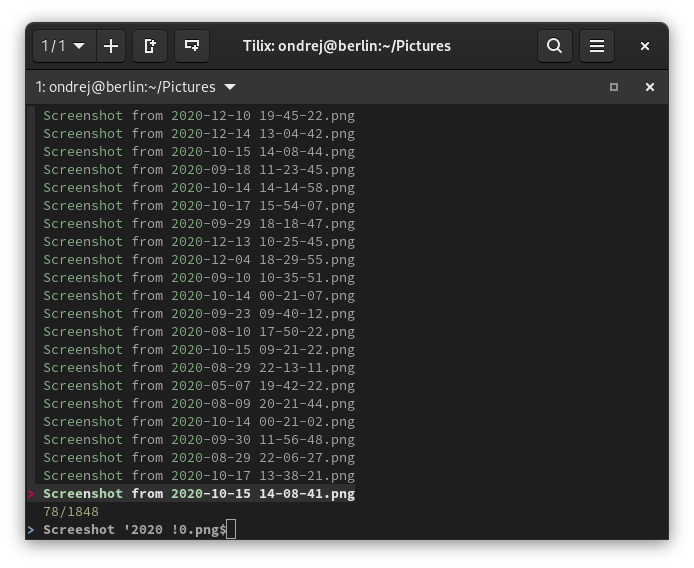
Task: Open the 1/1 session switcher dropdown
Action: 64,46
